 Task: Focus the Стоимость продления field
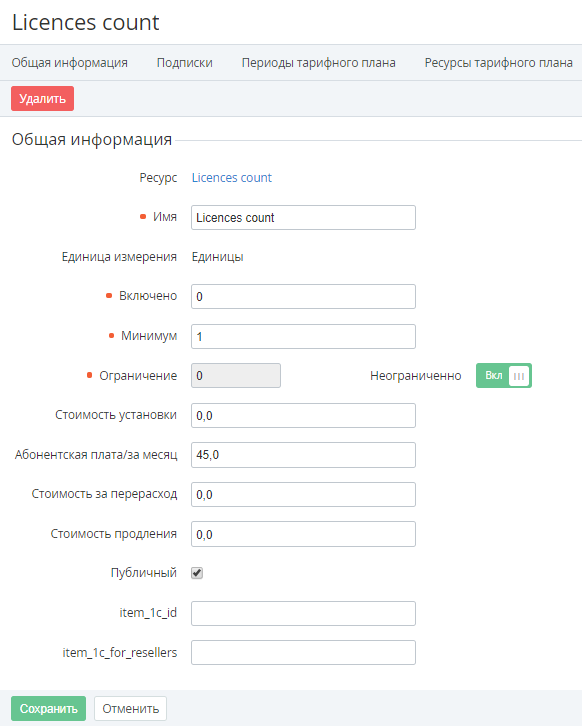tap(303, 534)
